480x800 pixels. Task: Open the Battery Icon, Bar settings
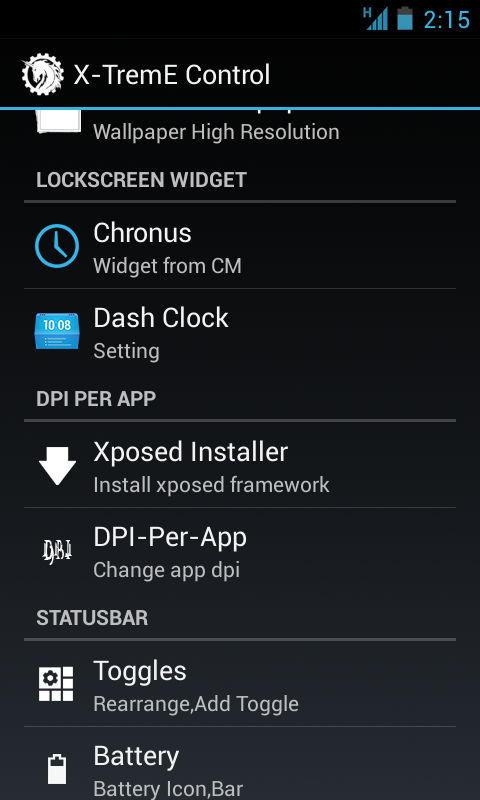pyautogui.click(x=240, y=764)
